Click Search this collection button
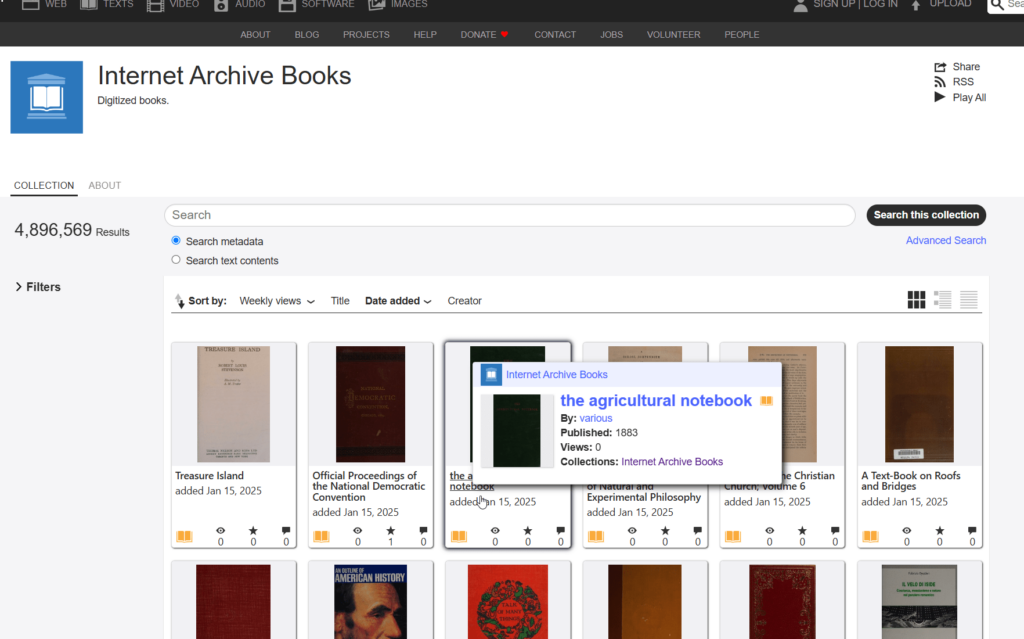1024x639 pixels. [926, 215]
